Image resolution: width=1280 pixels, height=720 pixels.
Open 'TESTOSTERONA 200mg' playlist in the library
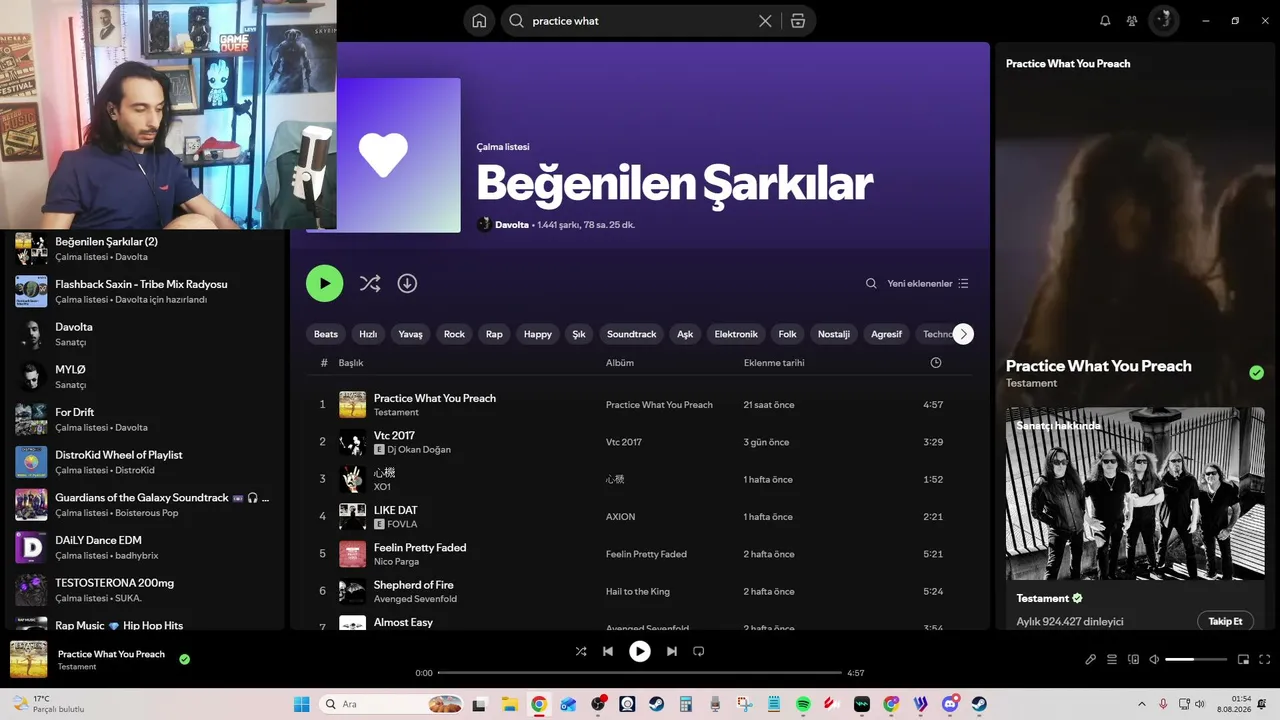(x=145, y=590)
